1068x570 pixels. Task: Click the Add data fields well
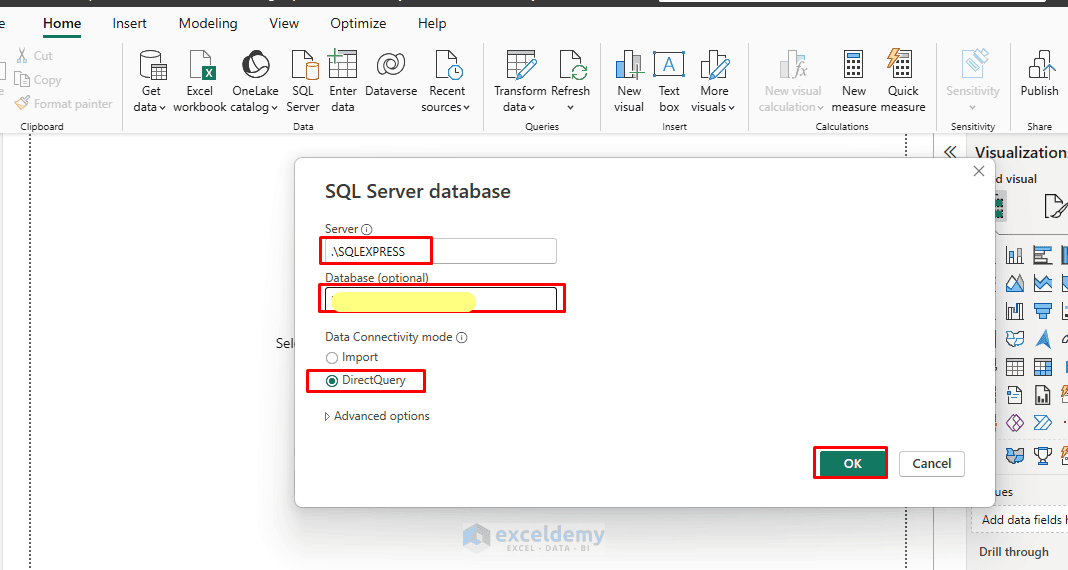point(1020,520)
